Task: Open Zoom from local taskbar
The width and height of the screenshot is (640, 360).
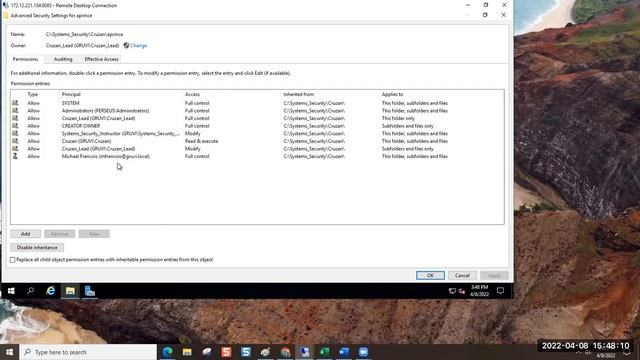Action: (x=363, y=352)
